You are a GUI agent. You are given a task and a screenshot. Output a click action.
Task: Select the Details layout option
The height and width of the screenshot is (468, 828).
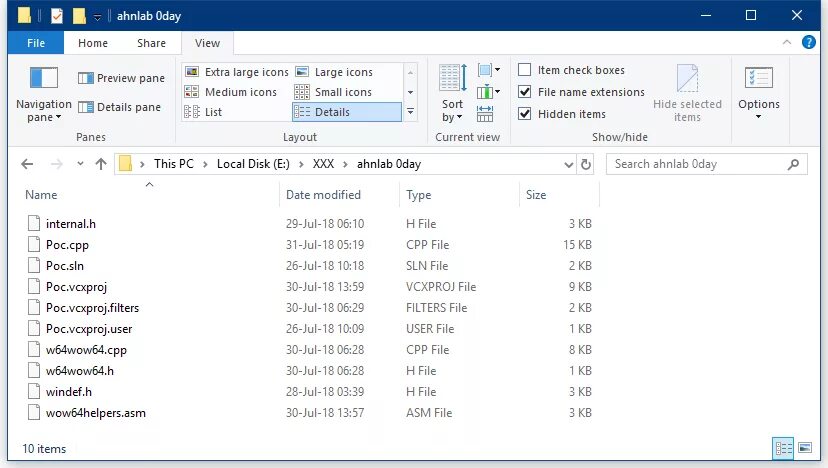(x=346, y=112)
